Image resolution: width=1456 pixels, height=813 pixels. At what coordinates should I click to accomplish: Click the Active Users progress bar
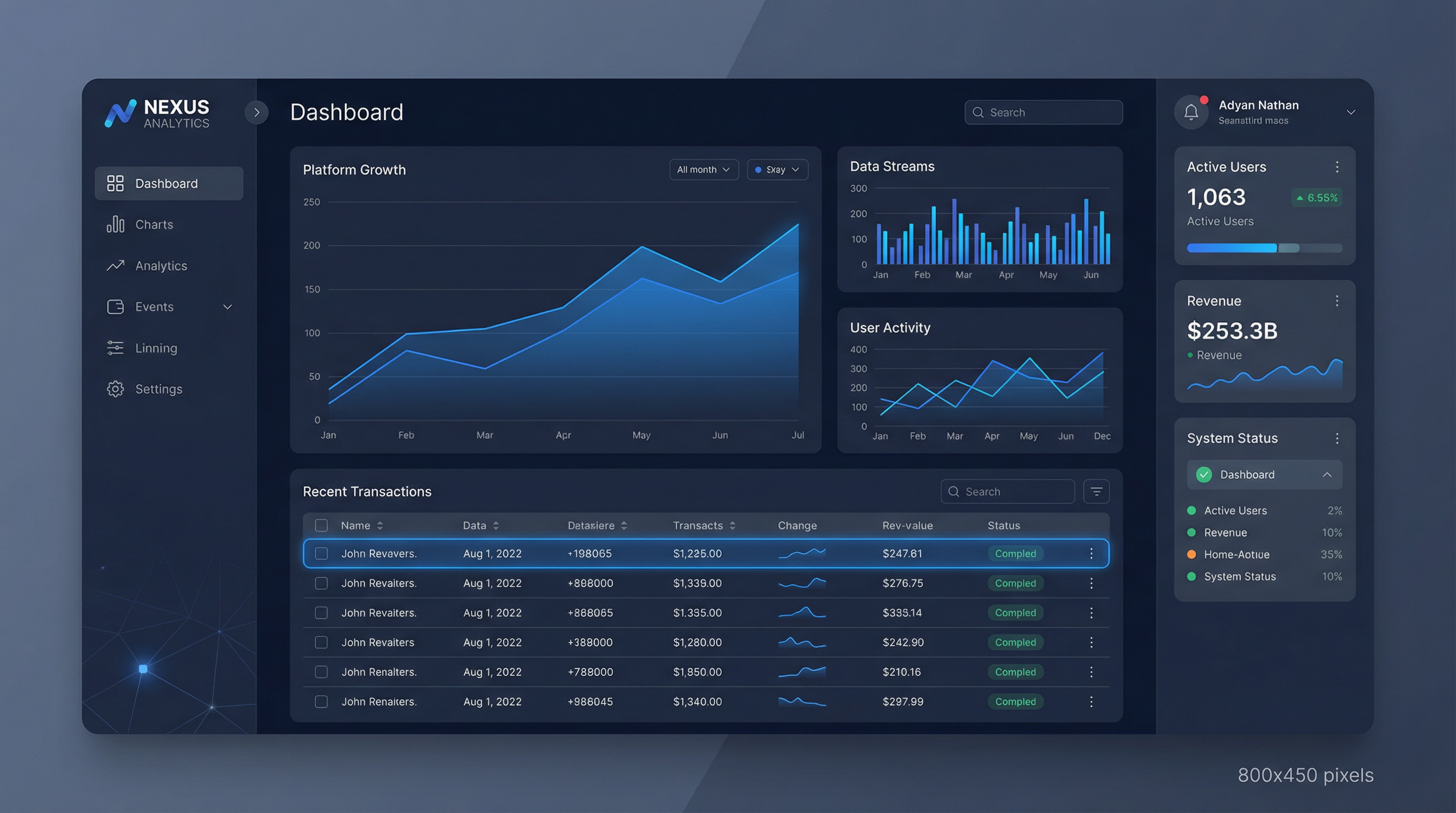click(1264, 248)
